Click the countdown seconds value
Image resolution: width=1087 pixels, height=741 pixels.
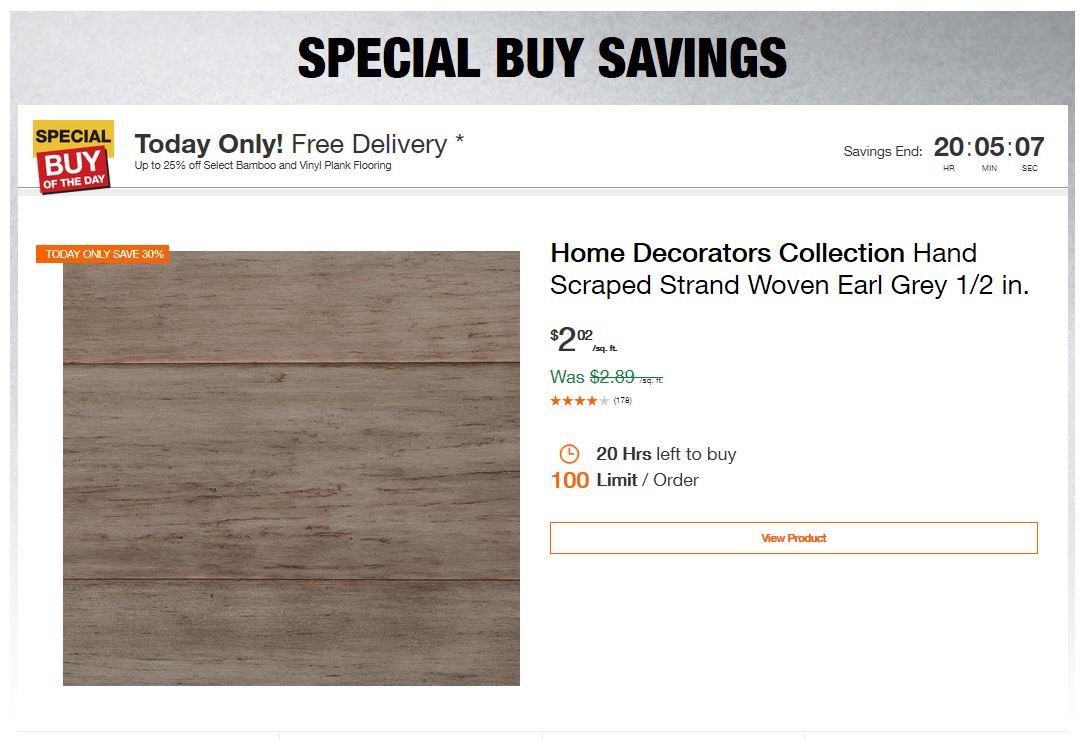click(1029, 148)
